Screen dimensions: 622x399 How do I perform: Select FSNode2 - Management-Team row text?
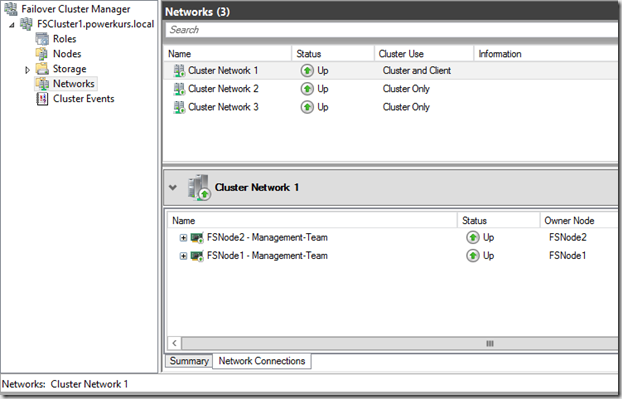[x=267, y=238]
